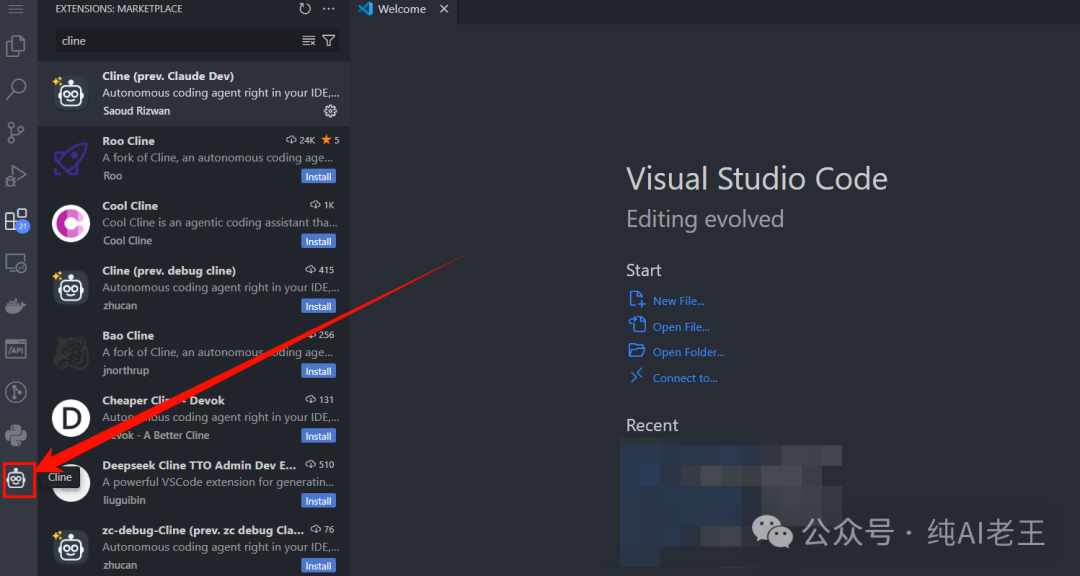Viewport: 1080px width, 576px height.
Task: Click the New File... link
Action: point(678,301)
